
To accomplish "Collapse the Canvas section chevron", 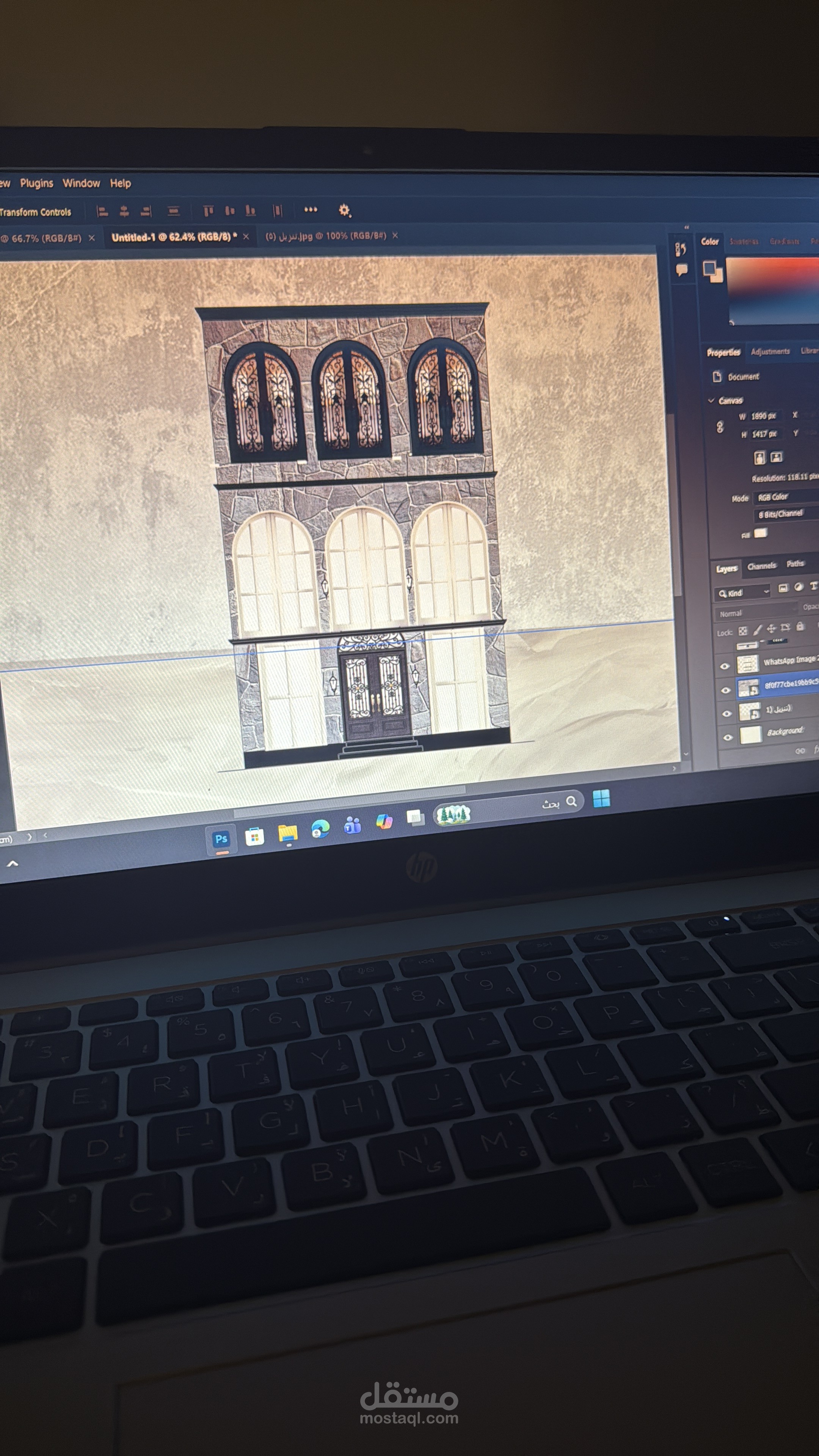I will 711,400.
